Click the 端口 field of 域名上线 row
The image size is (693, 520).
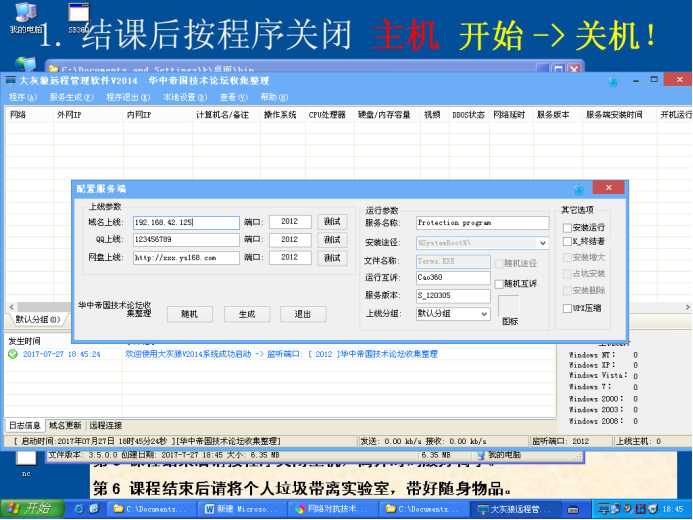(290, 222)
